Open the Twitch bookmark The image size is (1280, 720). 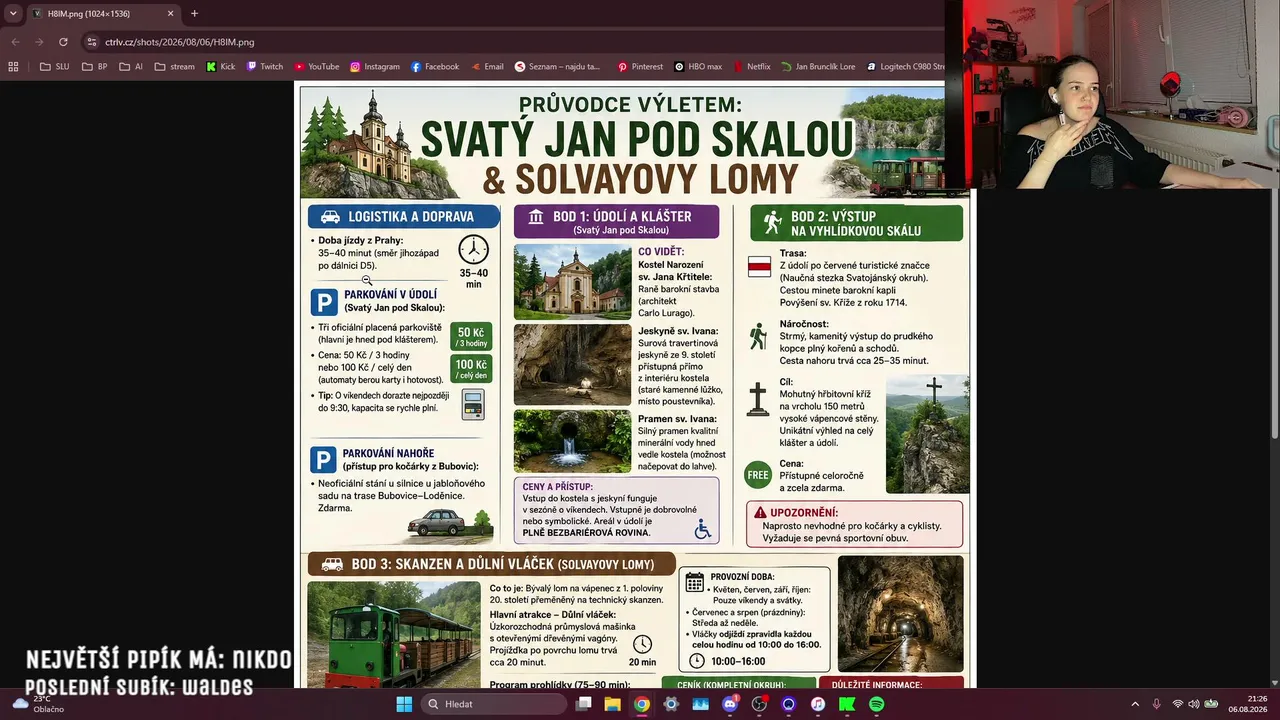265,67
